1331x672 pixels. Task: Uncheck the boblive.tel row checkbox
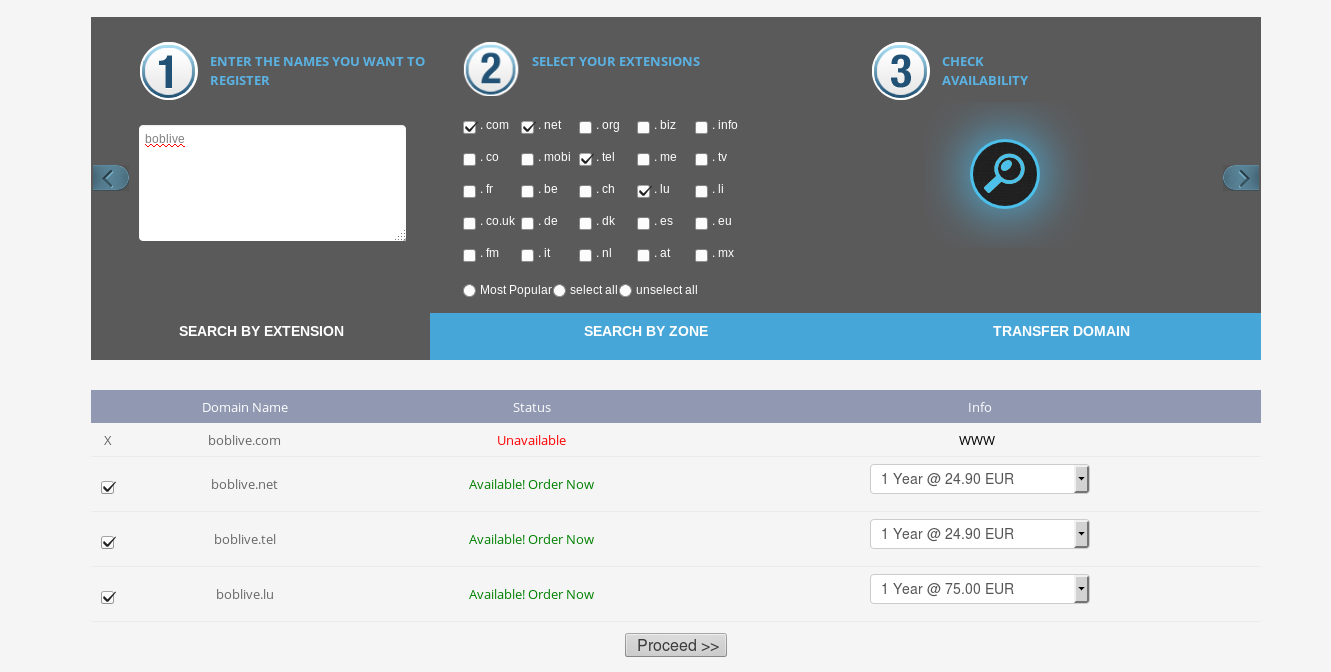tap(108, 542)
